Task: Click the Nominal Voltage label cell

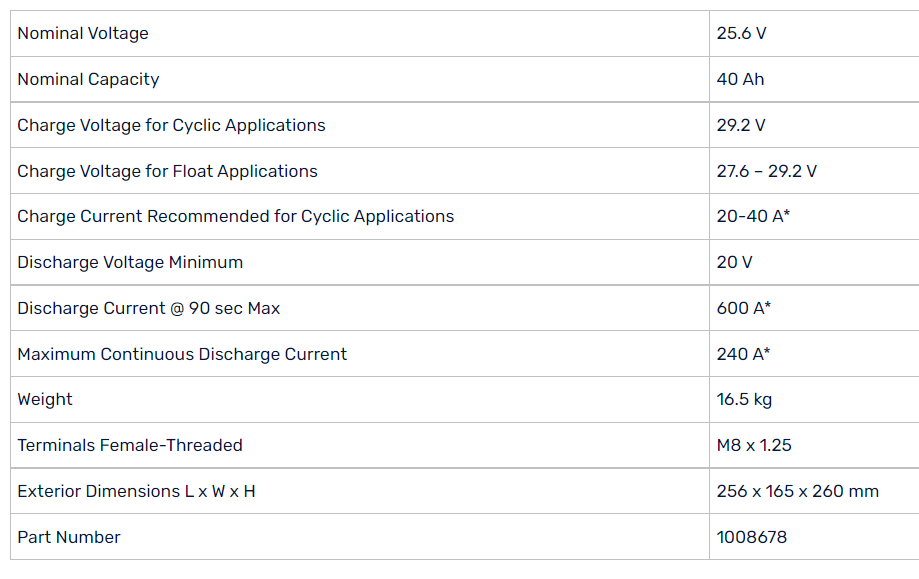Action: (83, 34)
